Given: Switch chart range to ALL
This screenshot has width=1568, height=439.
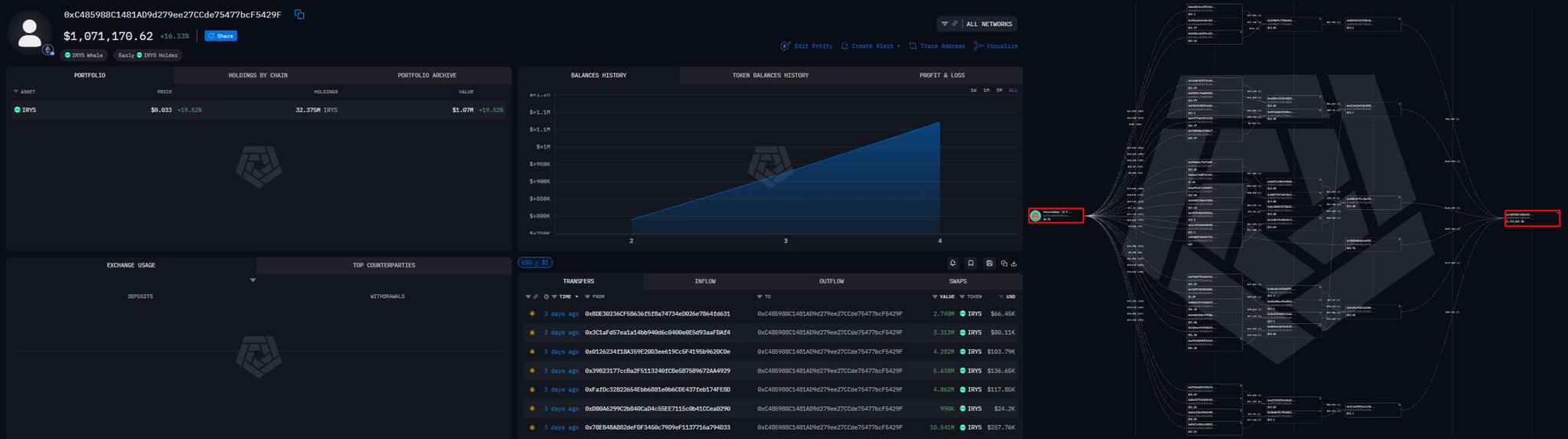Looking at the screenshot, I should (1013, 90).
